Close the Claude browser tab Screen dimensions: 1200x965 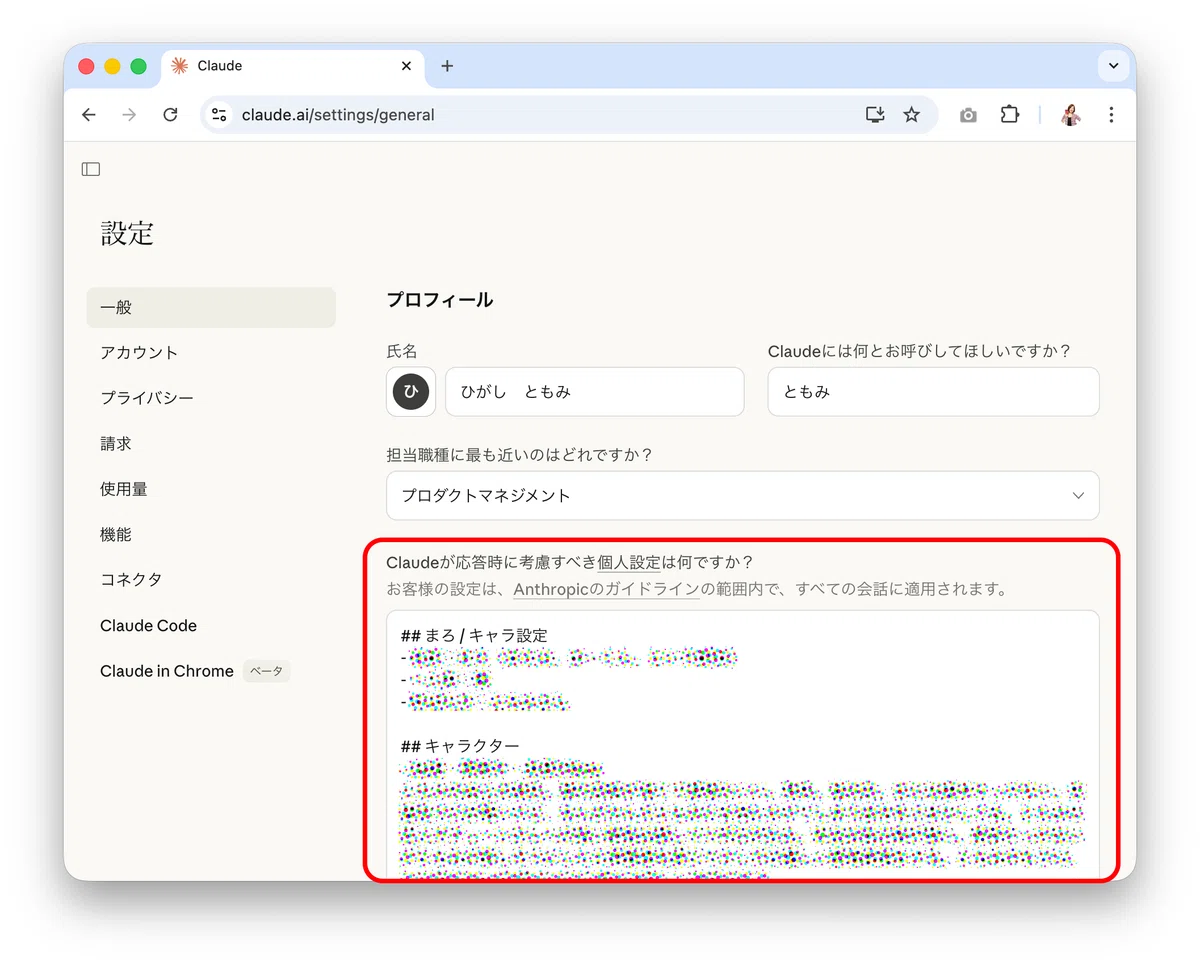[x=406, y=66]
